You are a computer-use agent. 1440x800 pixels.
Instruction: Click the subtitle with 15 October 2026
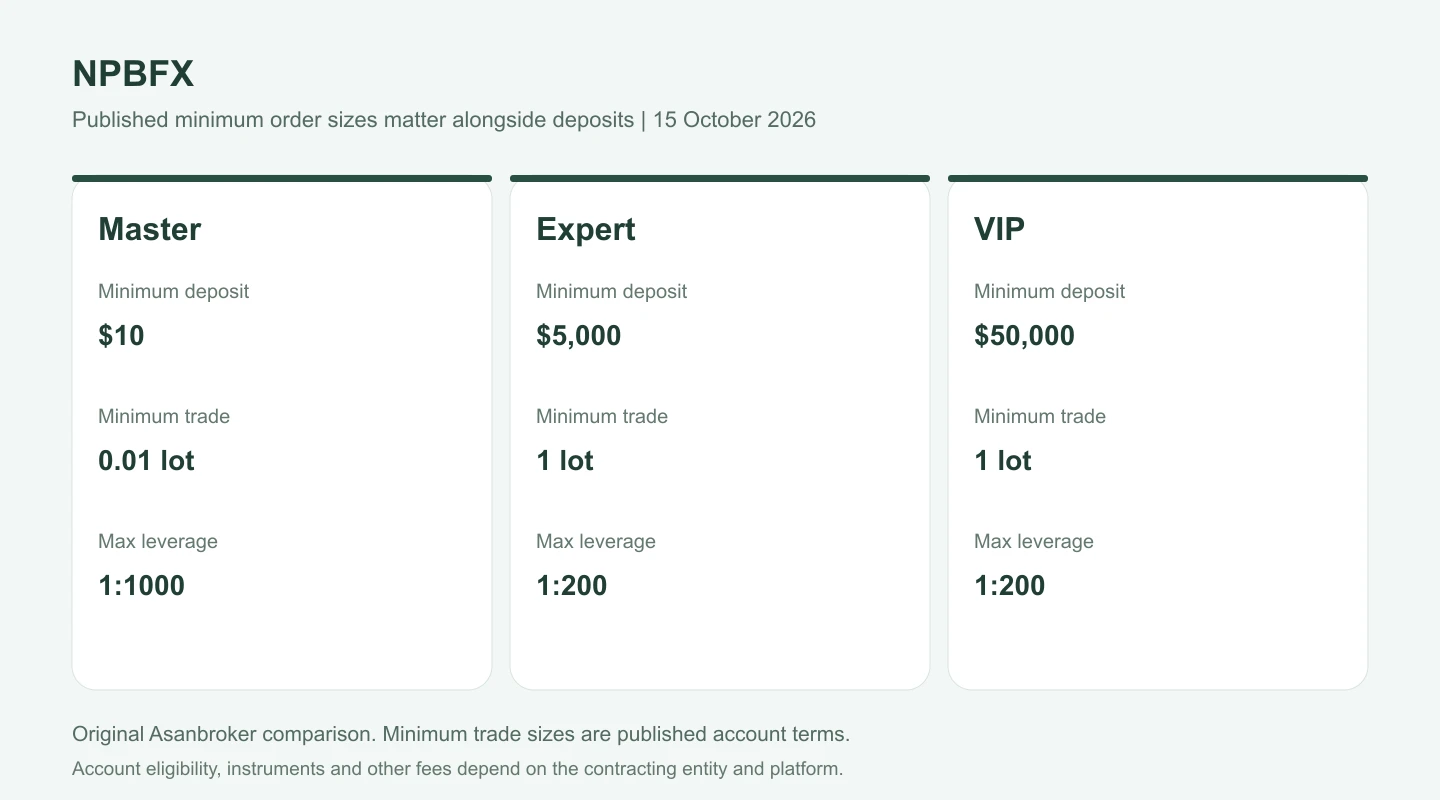(444, 120)
